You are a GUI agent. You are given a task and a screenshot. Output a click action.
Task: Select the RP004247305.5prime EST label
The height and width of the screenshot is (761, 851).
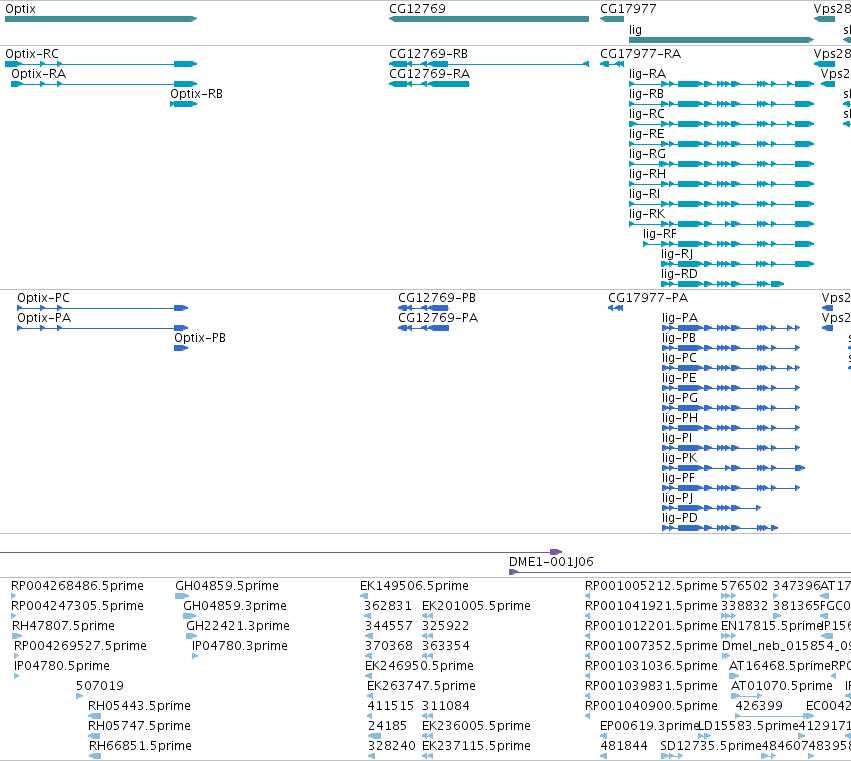(78, 606)
